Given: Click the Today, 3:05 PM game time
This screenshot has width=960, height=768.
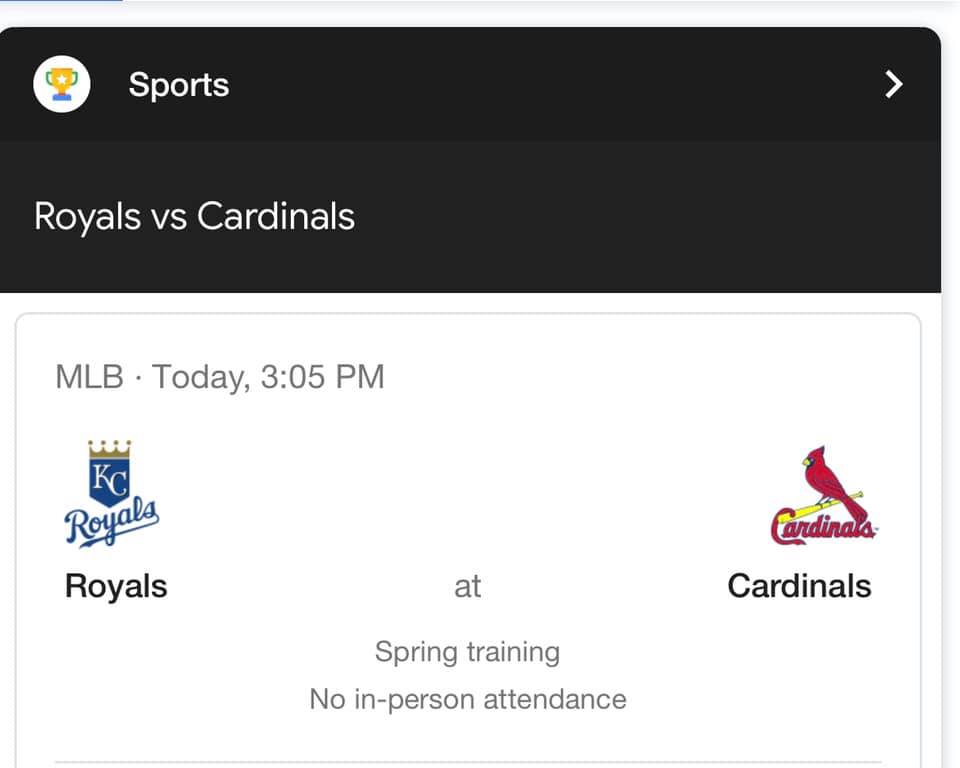Looking at the screenshot, I should pos(268,377).
